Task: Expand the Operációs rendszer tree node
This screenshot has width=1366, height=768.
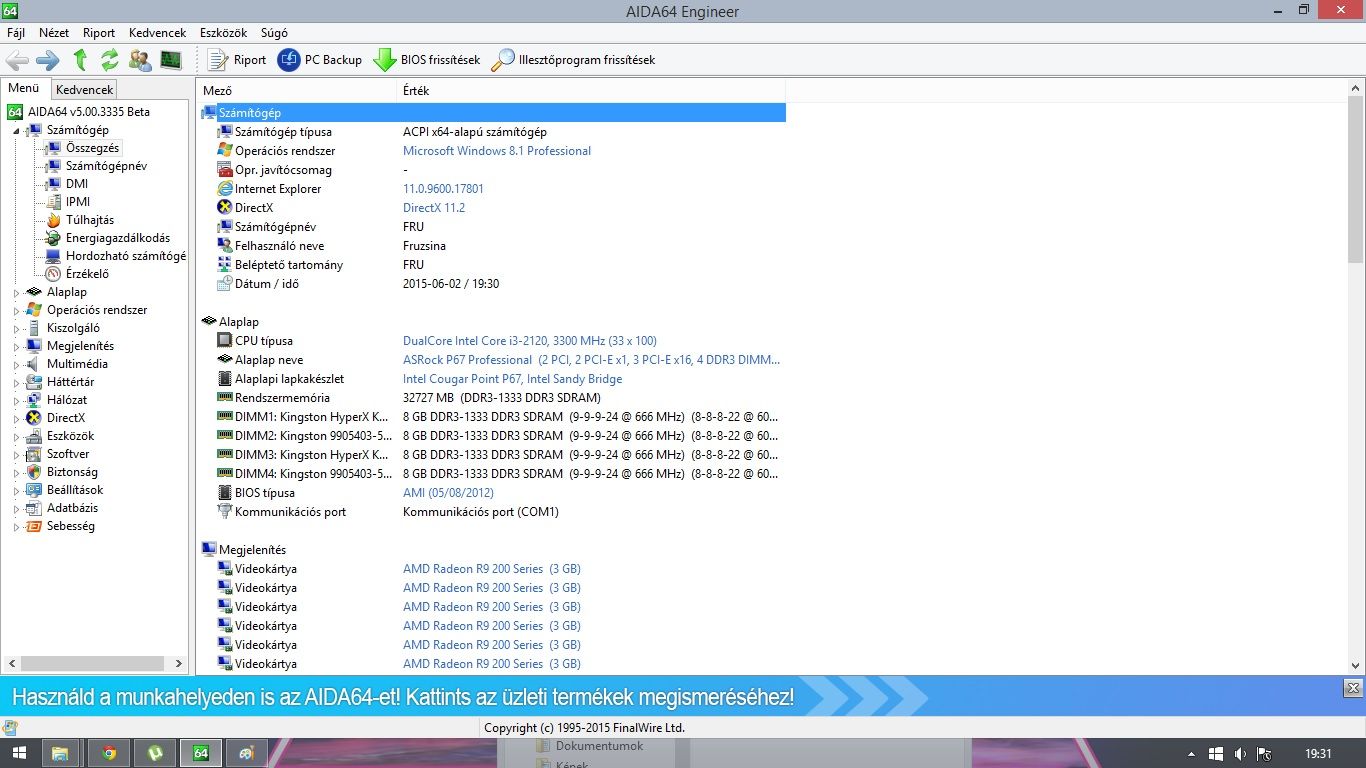Action: 16,311
